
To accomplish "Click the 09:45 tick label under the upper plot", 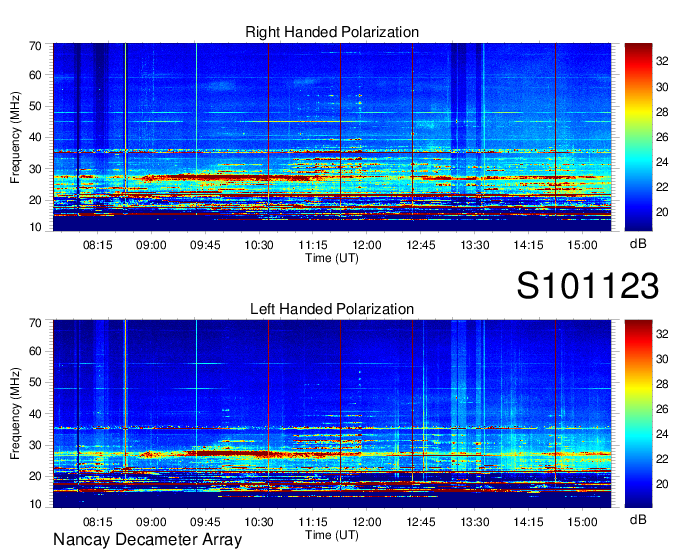I will tap(205, 245).
